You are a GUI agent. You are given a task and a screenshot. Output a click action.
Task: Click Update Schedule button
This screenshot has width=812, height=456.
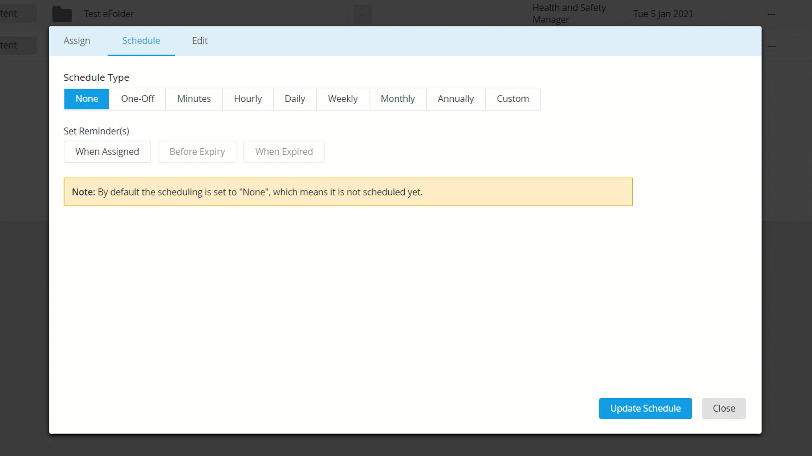(x=645, y=408)
